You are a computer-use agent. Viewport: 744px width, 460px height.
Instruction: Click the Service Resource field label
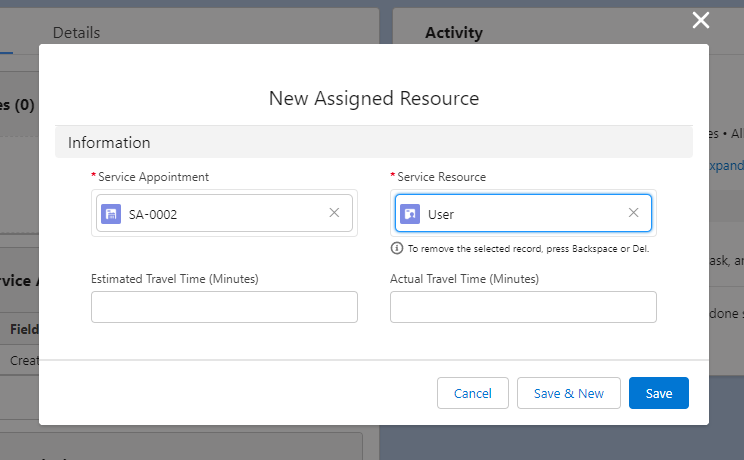point(441,177)
